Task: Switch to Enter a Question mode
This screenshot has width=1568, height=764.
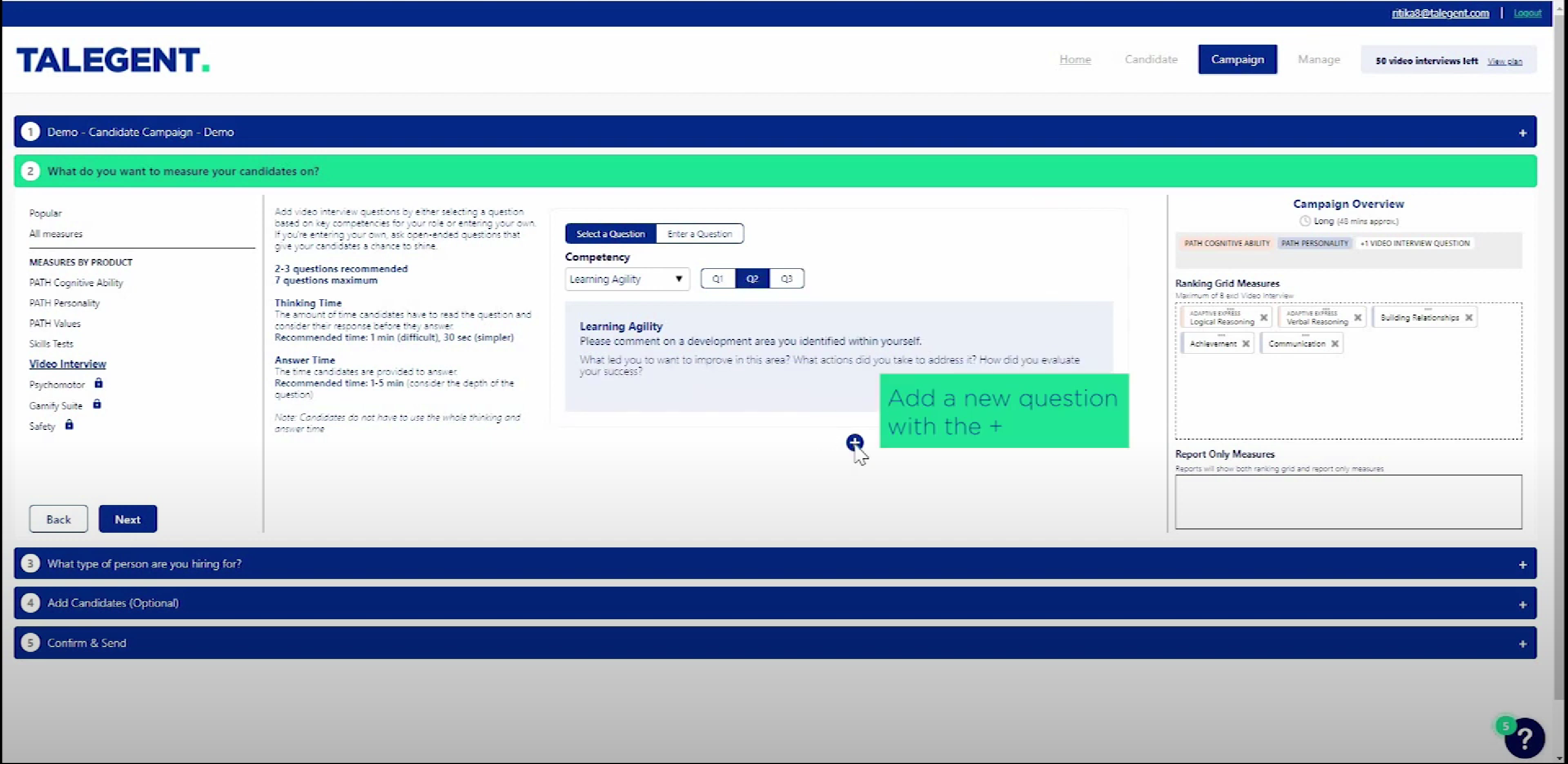Action: [x=700, y=233]
